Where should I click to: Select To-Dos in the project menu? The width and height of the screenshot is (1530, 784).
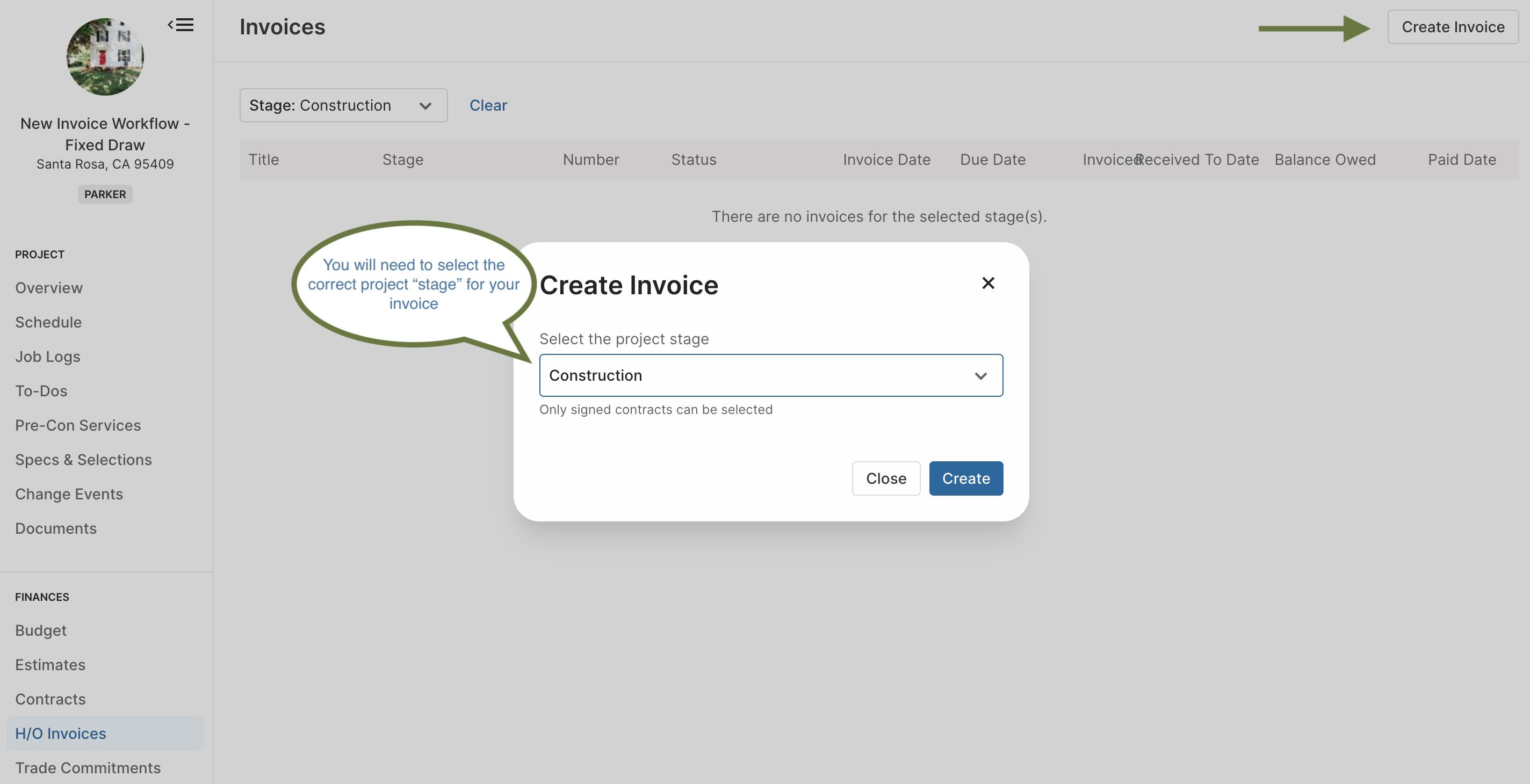[41, 391]
